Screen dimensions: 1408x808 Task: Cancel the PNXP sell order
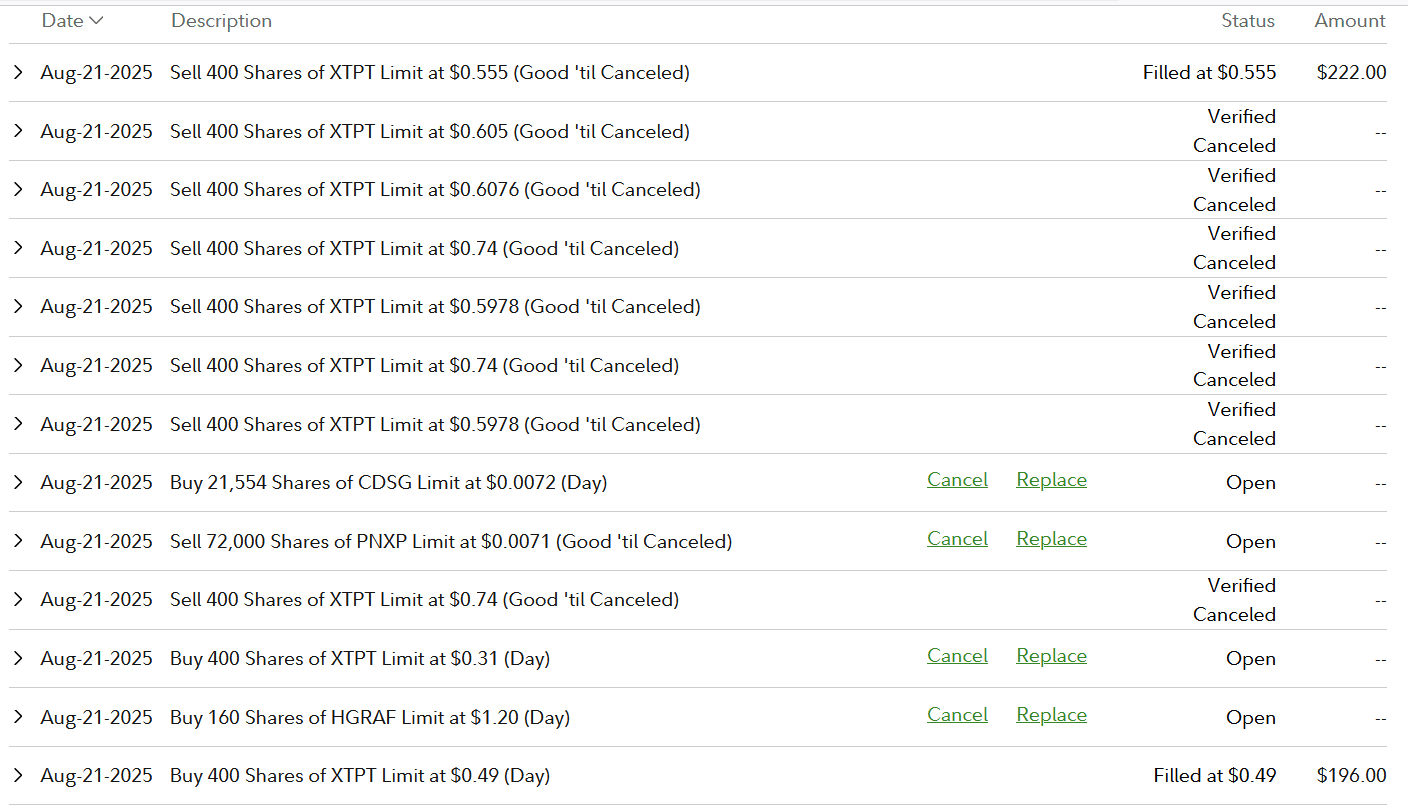[x=957, y=539]
